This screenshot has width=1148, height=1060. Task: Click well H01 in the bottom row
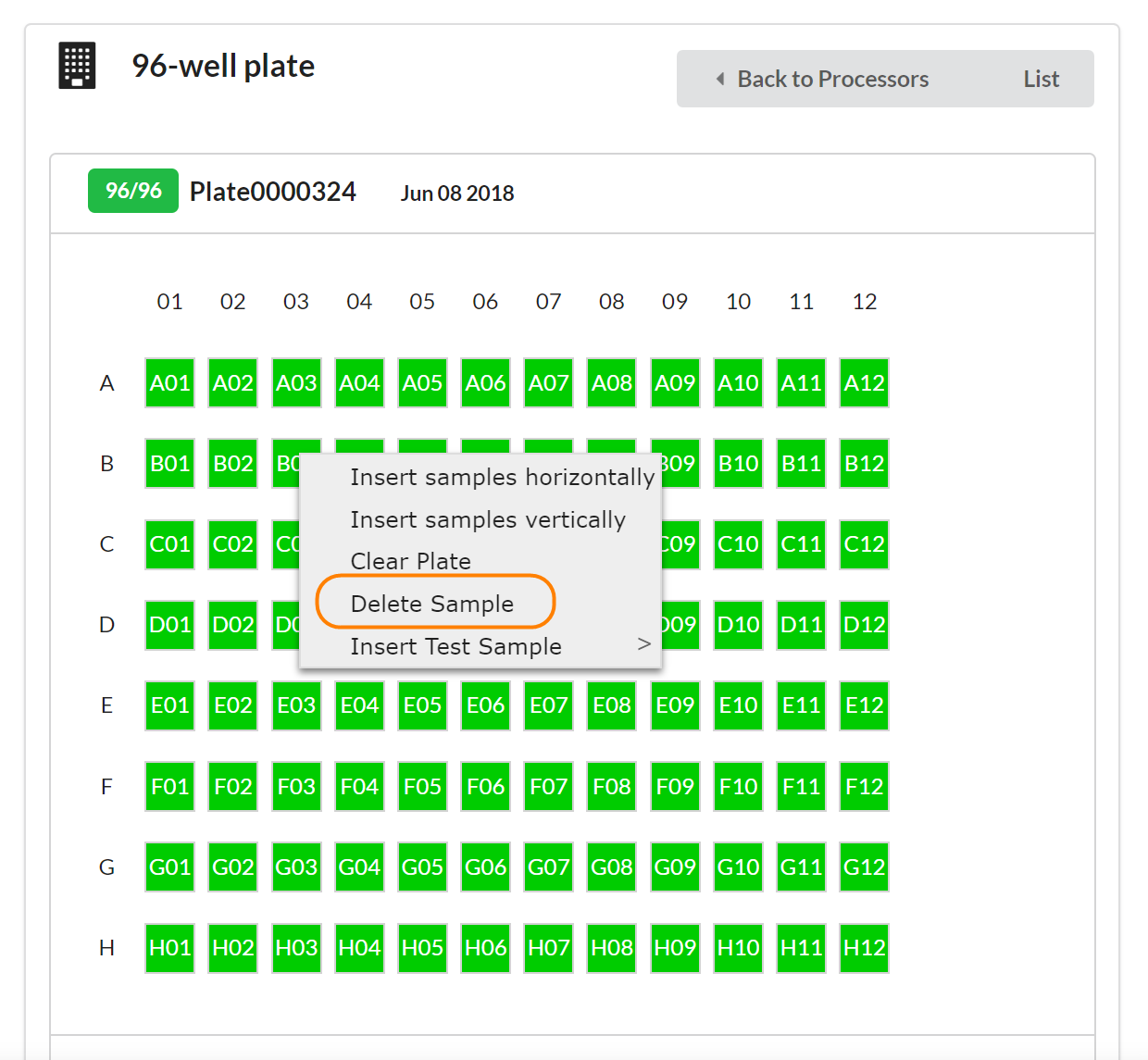(170, 948)
